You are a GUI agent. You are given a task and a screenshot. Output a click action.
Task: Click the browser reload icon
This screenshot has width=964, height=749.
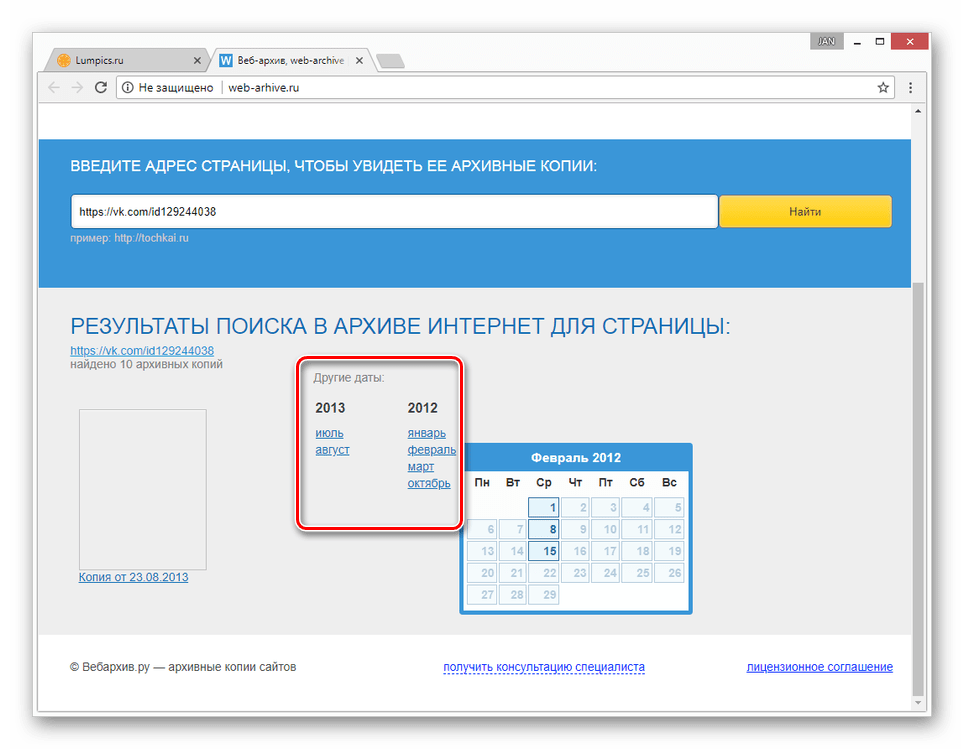point(100,88)
